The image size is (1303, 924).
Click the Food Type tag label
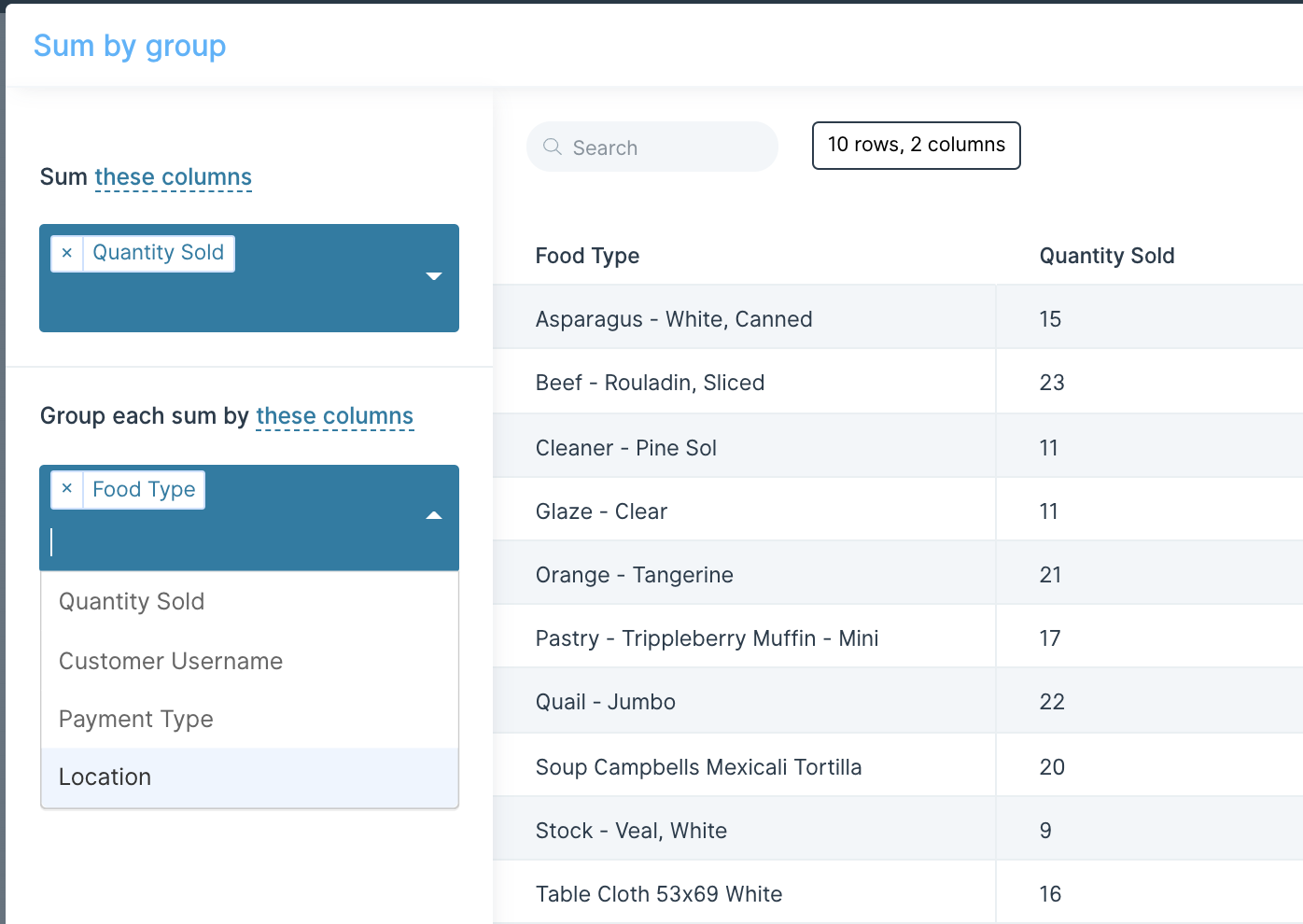click(144, 489)
